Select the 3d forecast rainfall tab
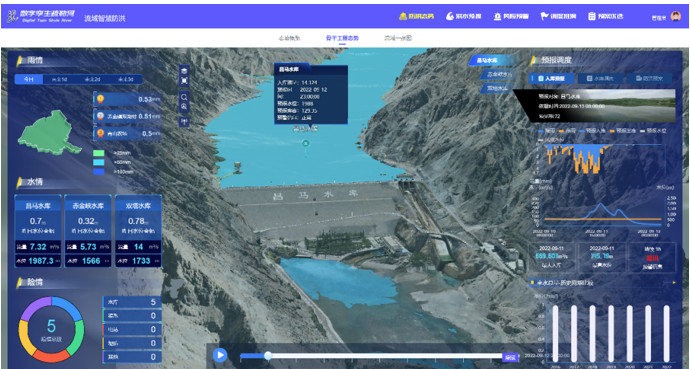The height and width of the screenshot is (369, 690). (125, 80)
